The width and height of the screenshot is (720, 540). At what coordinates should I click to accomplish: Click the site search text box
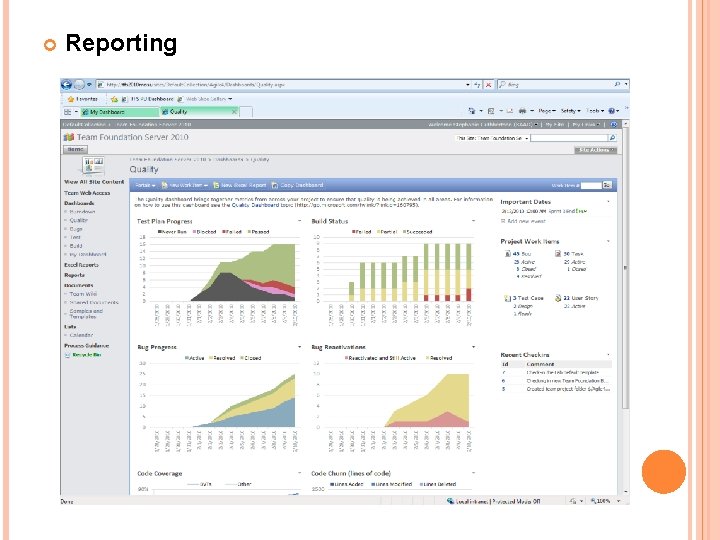pyautogui.click(x=569, y=138)
